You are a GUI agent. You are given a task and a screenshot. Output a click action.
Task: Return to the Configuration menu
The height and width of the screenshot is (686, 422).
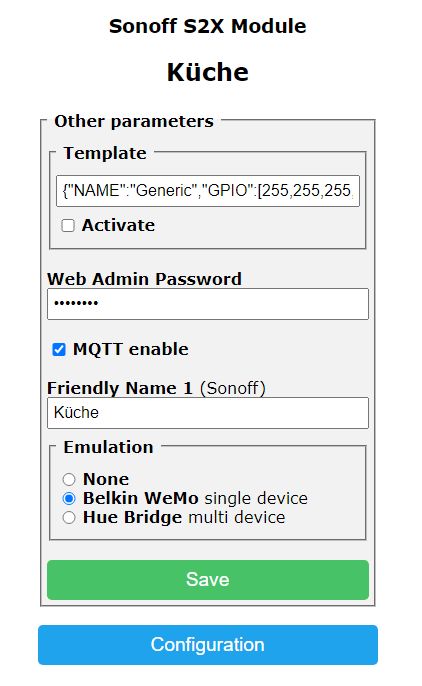208,645
